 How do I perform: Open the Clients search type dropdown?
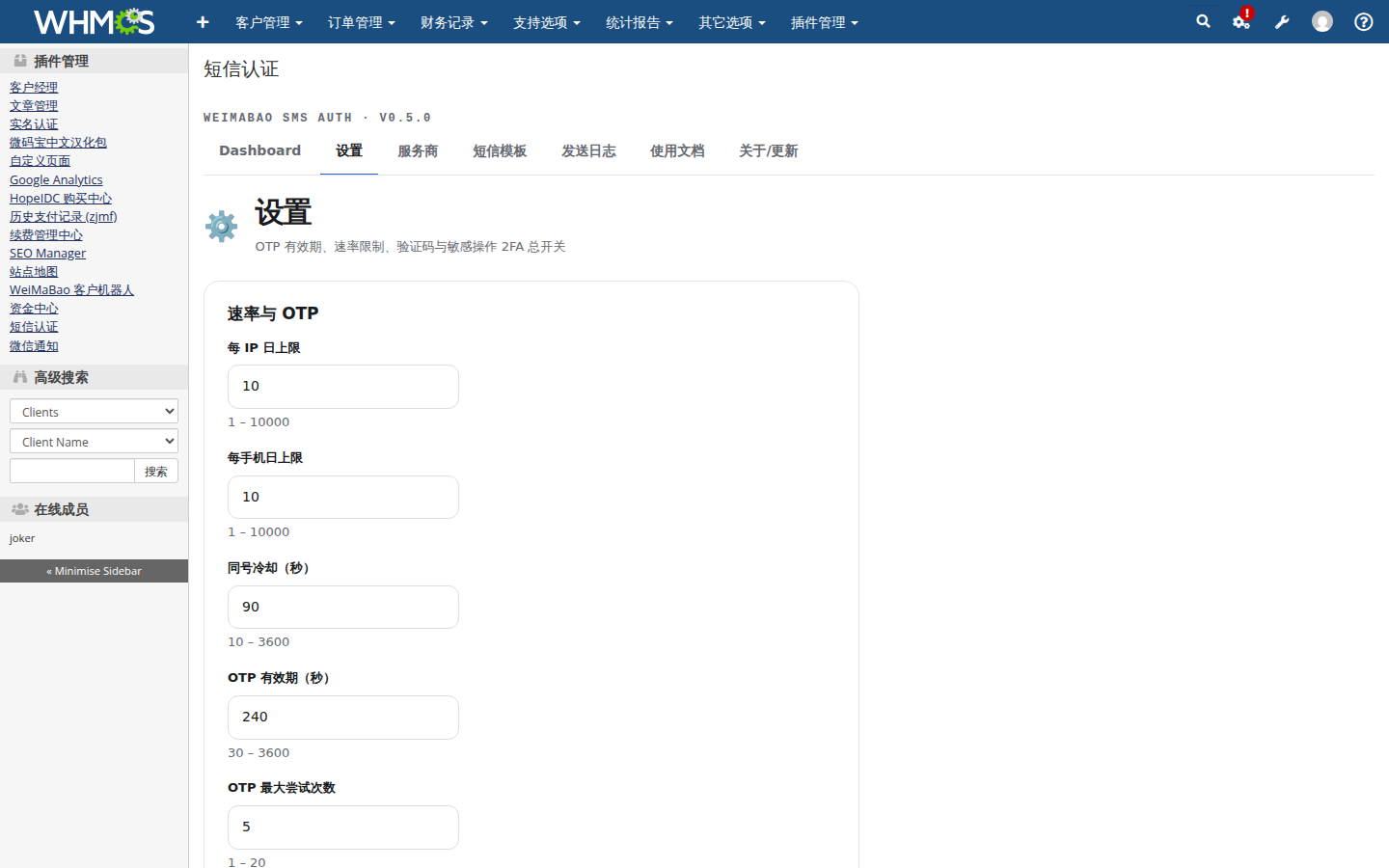[94, 411]
